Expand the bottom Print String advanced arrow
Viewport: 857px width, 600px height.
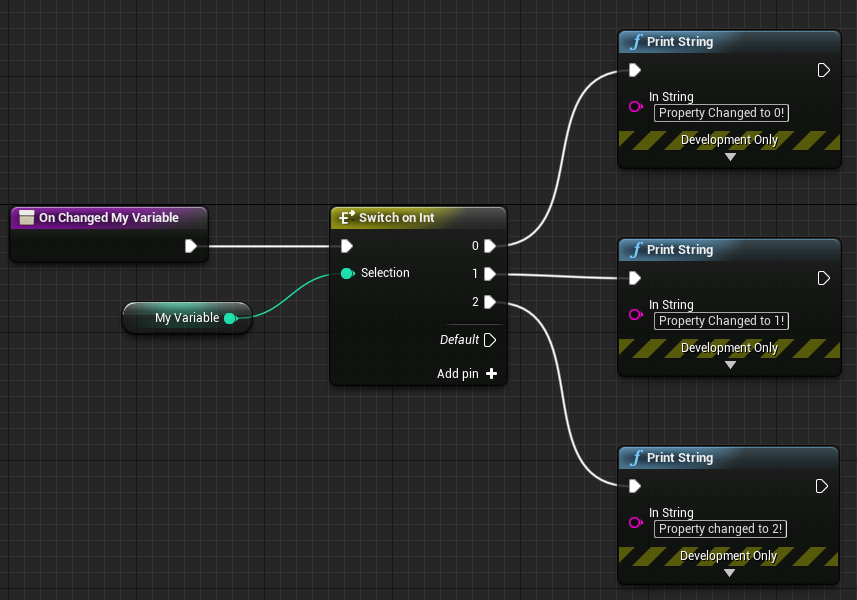click(729, 573)
